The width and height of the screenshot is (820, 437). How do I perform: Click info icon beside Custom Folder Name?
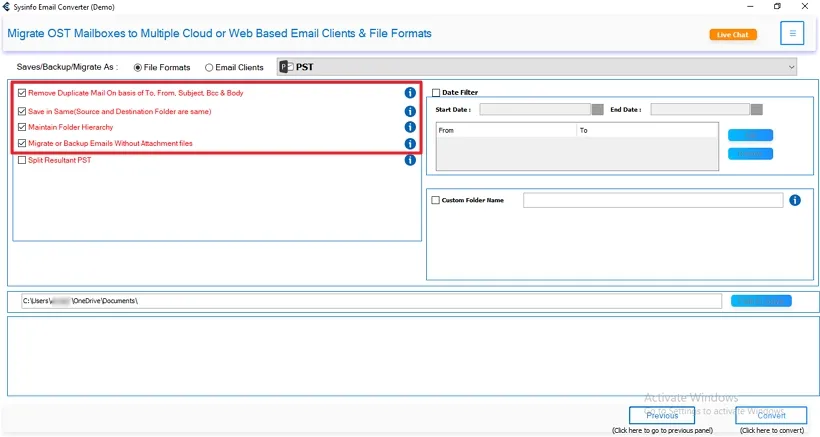coord(795,200)
